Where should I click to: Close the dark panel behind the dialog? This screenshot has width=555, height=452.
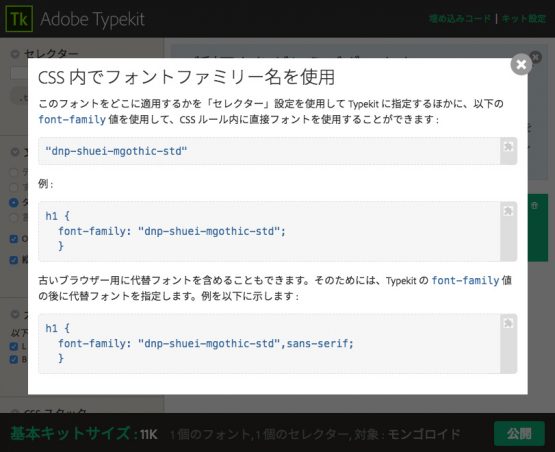[536, 57]
